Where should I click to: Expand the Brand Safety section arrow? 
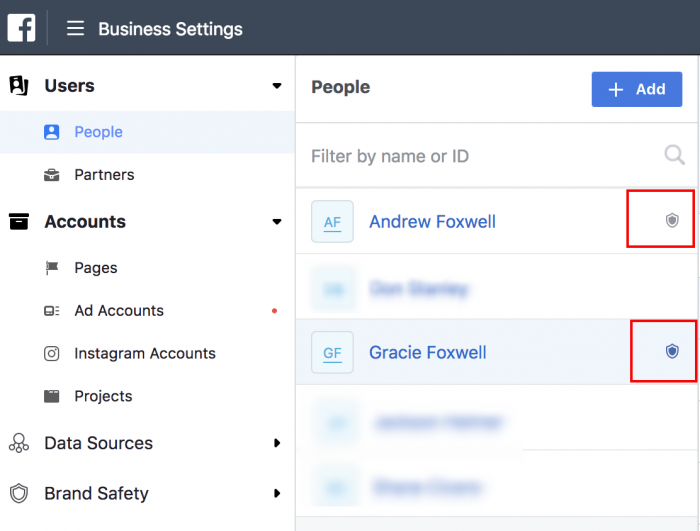pos(277,493)
